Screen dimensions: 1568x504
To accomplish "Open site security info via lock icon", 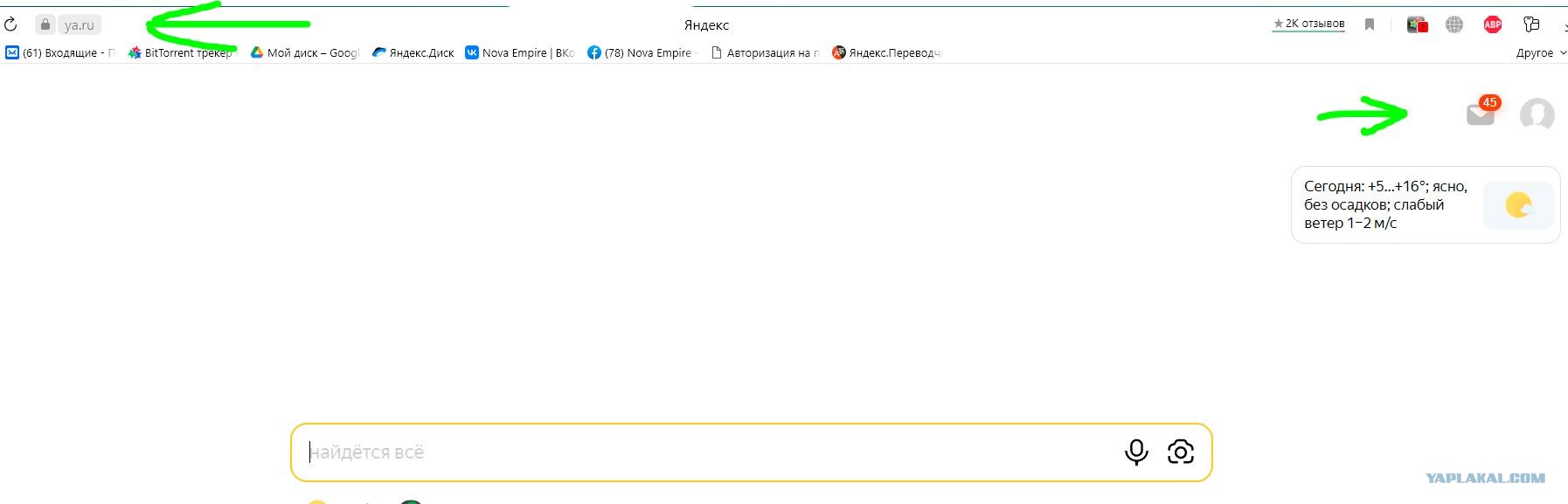I will tap(45, 24).
